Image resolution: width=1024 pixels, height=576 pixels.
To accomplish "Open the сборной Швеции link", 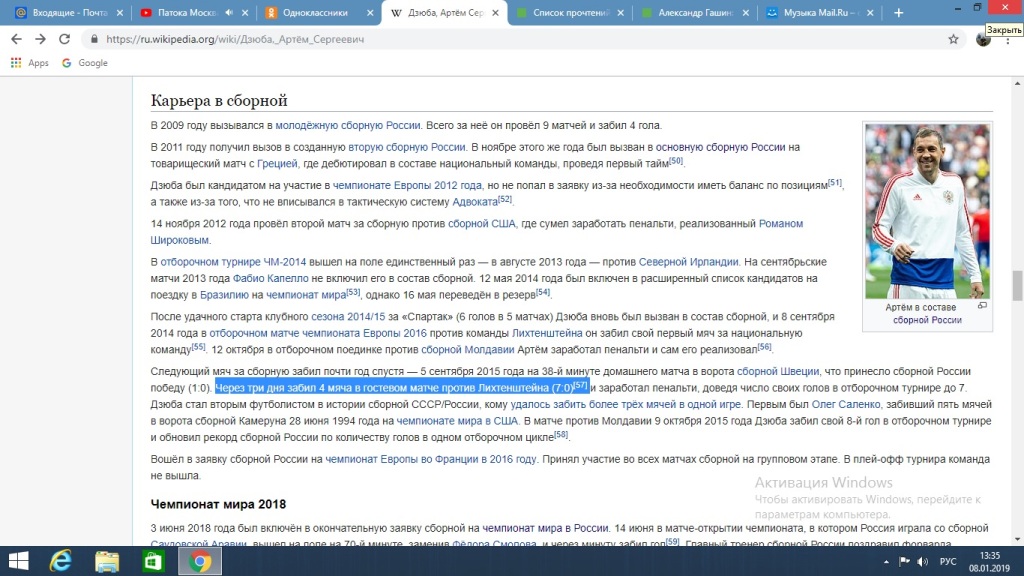I will (x=777, y=372).
